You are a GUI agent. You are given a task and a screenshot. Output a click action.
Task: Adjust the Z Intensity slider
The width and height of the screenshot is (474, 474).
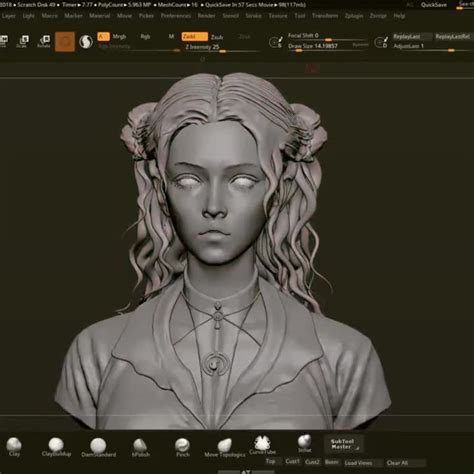click(222, 48)
